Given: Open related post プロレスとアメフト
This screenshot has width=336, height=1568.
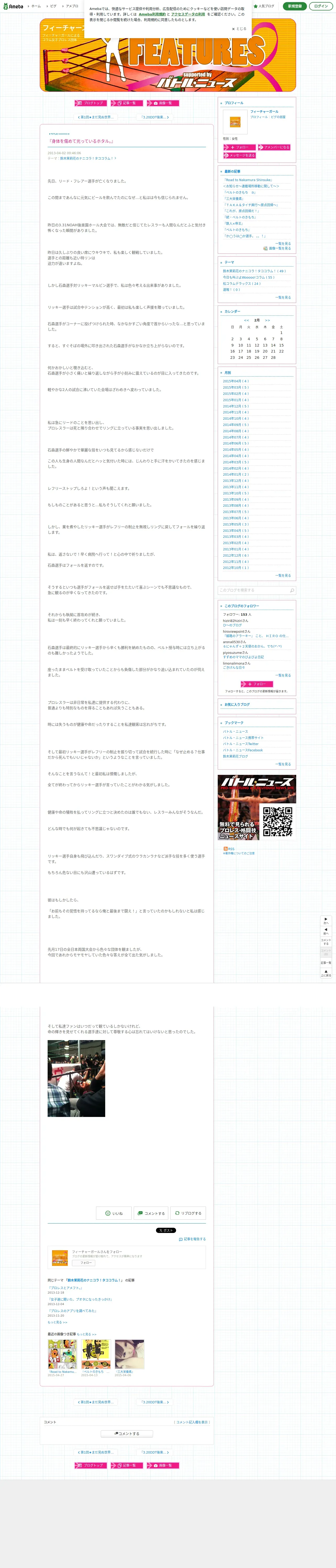Looking at the screenshot, I should (65, 1288).
